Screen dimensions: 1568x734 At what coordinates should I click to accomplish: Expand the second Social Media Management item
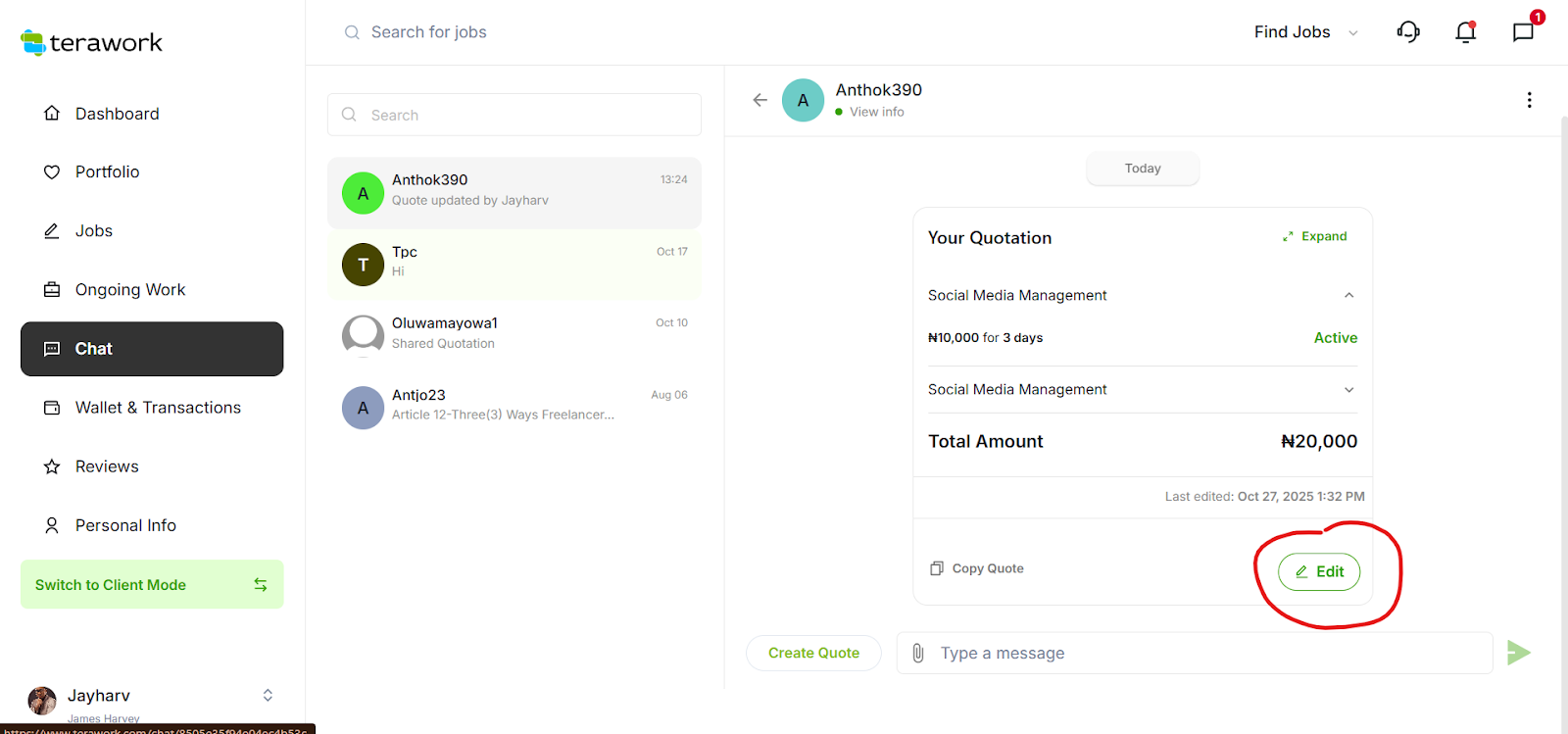(x=1348, y=390)
